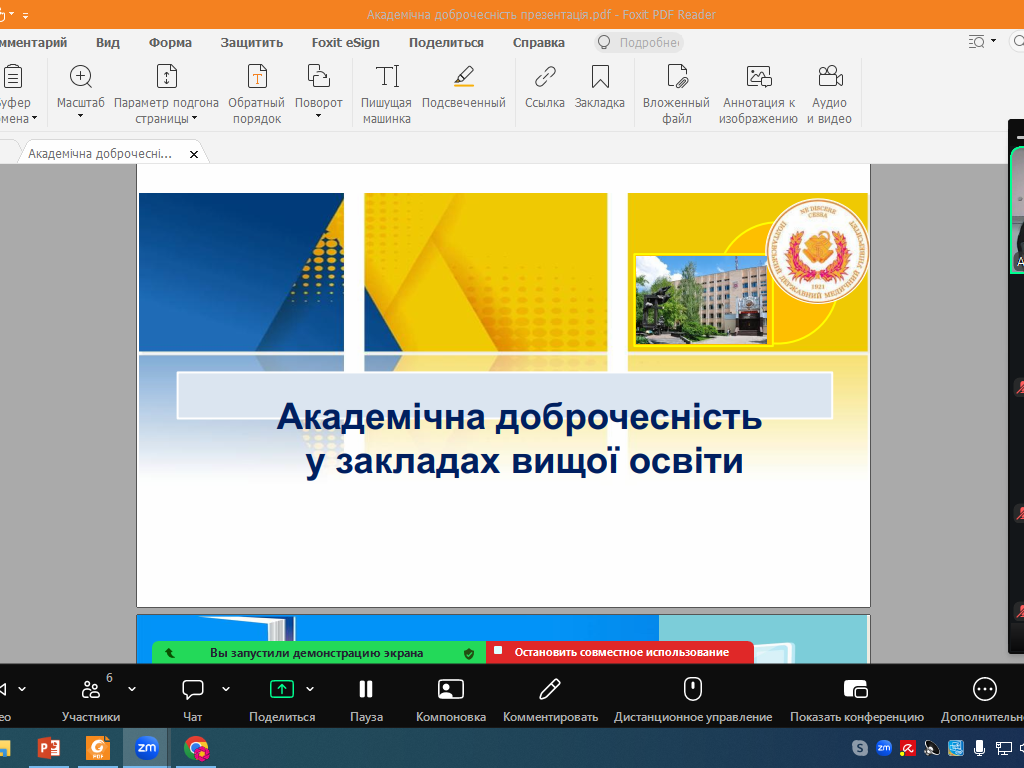Viewport: 1024px width, 768px height.
Task: Click speaker audio icon in tray
Action: (1021, 748)
